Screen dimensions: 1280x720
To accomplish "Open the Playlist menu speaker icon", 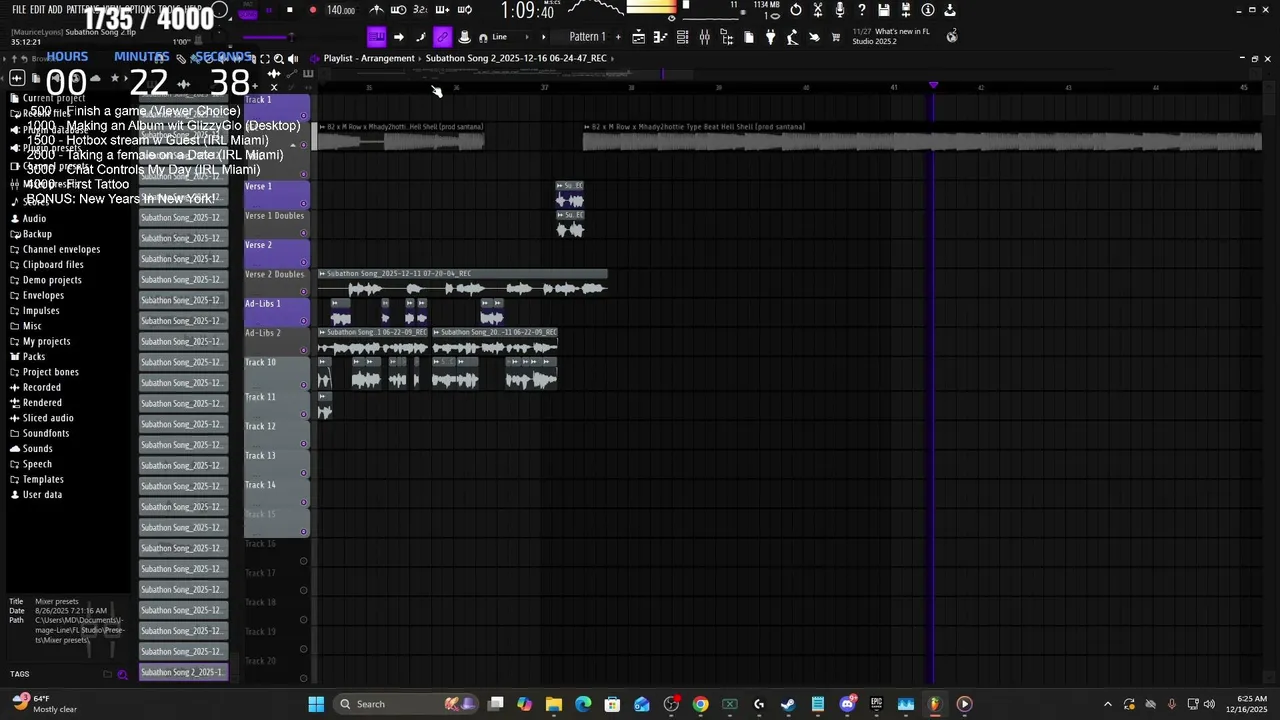I will 314,58.
